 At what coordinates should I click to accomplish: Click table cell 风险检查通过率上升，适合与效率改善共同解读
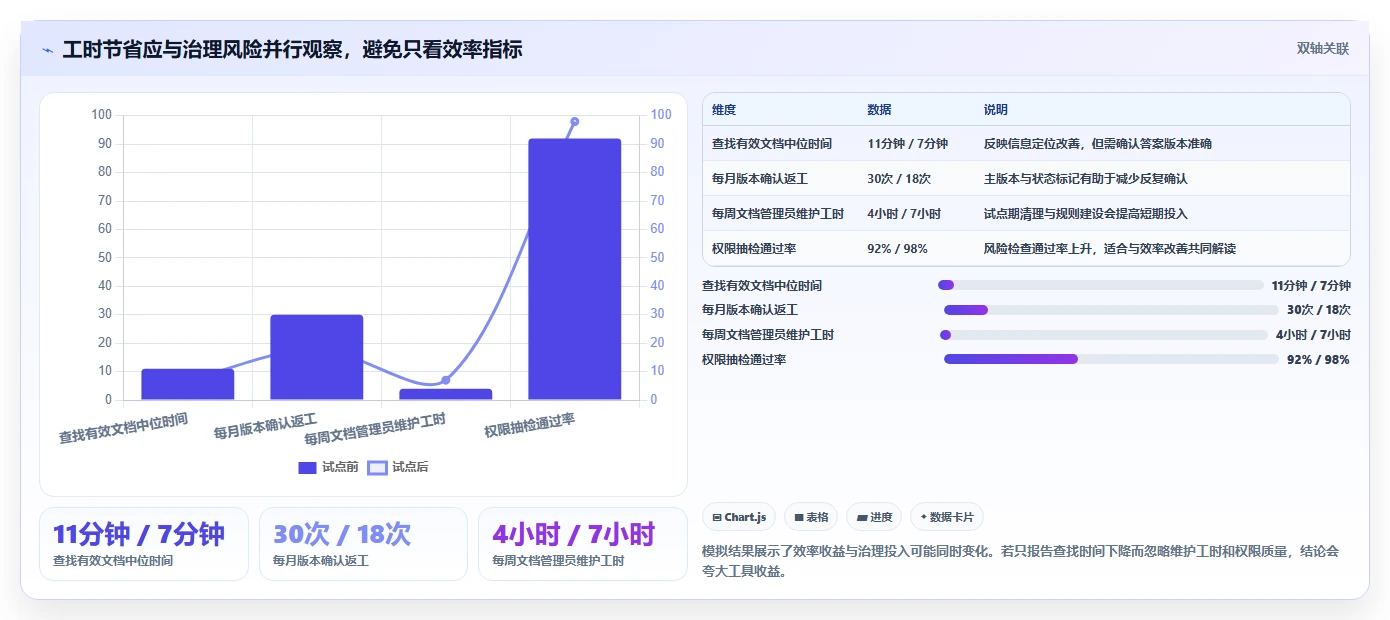click(1110, 249)
